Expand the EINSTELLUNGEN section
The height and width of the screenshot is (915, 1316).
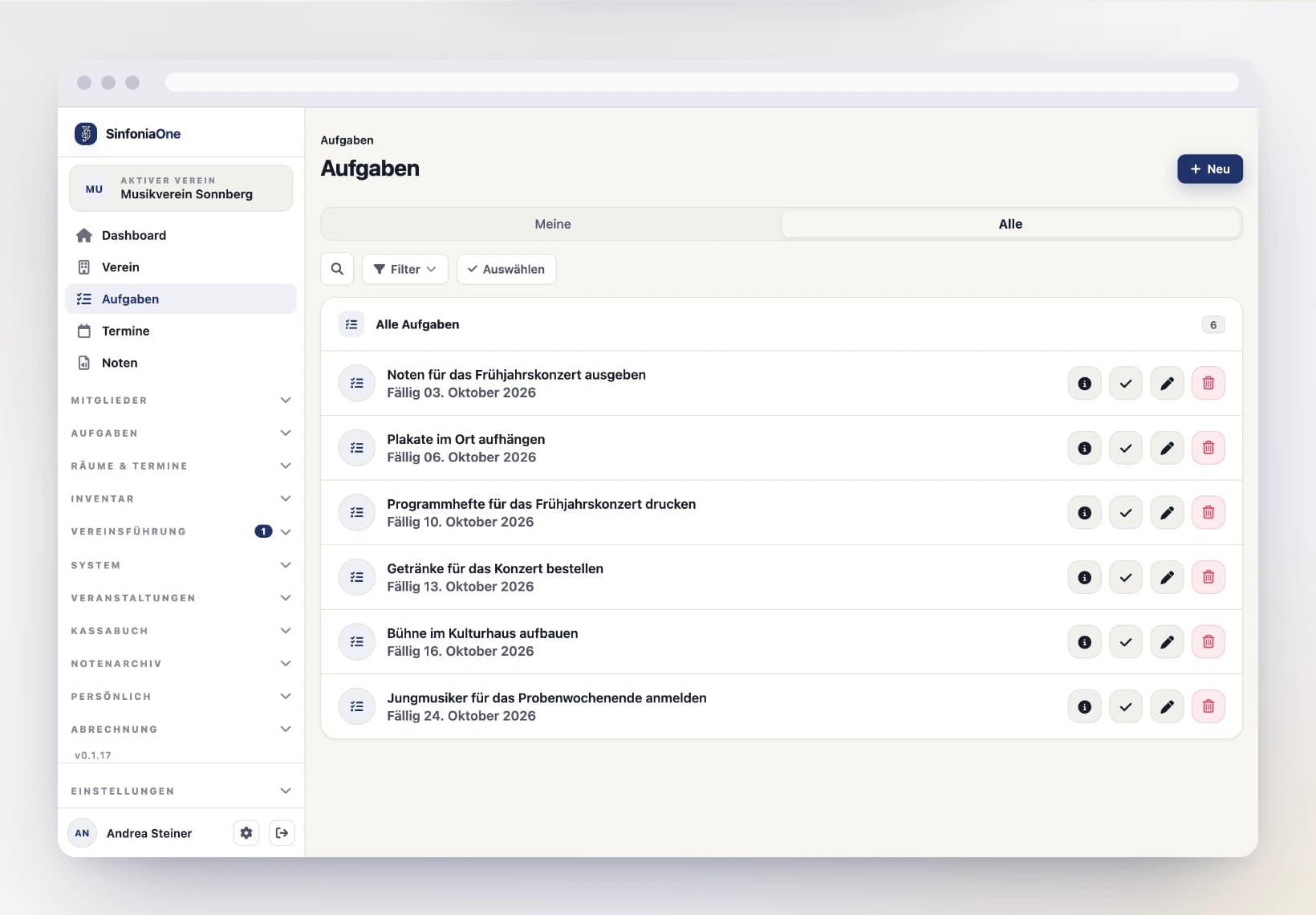(181, 791)
